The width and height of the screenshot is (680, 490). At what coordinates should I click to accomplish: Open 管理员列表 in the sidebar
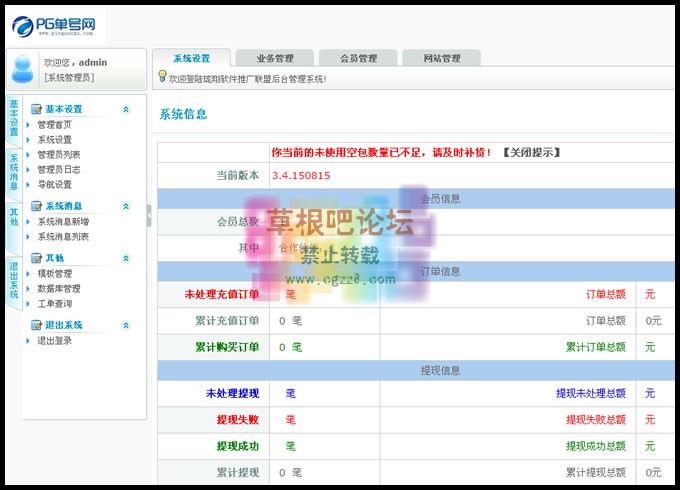(59, 155)
